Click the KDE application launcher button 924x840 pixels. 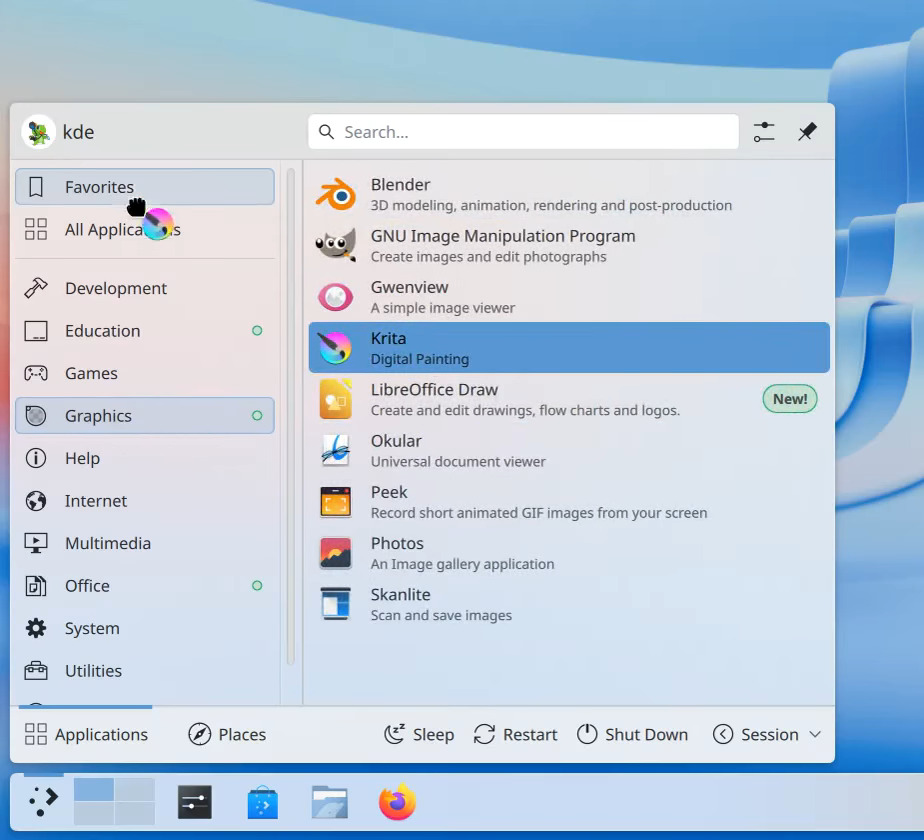[43, 802]
